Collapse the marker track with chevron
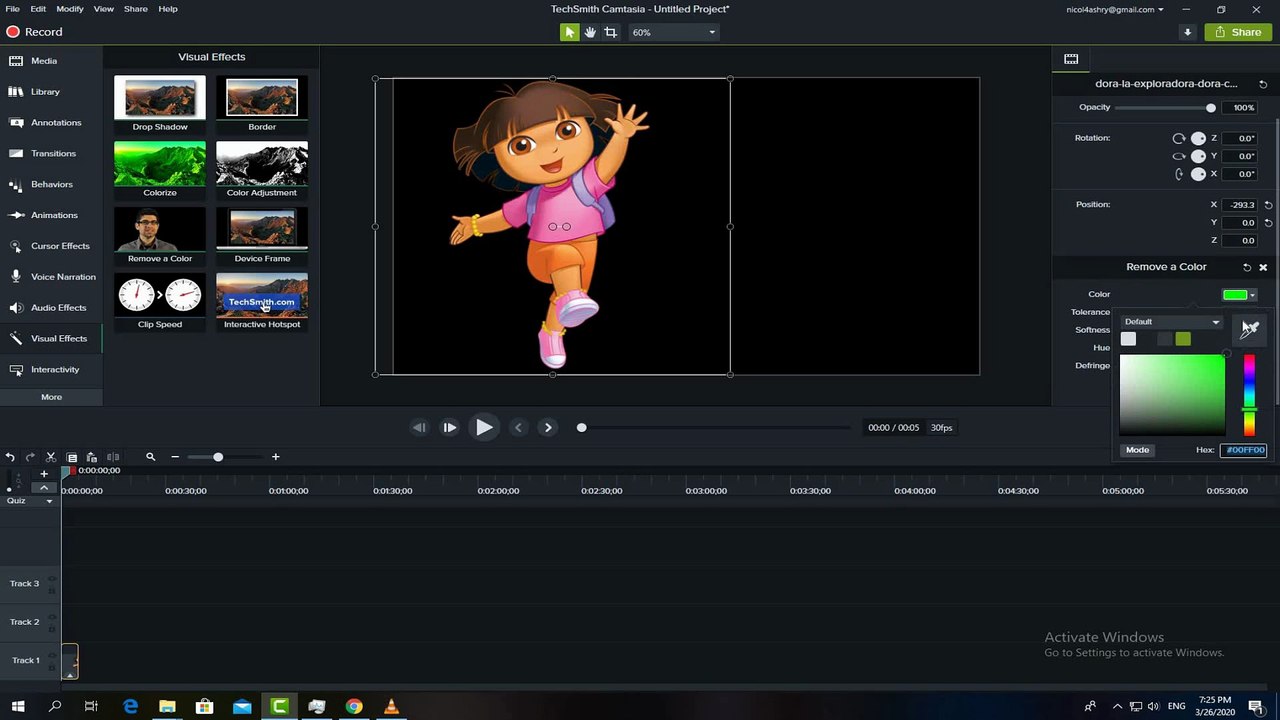The height and width of the screenshot is (720, 1280). tap(44, 487)
